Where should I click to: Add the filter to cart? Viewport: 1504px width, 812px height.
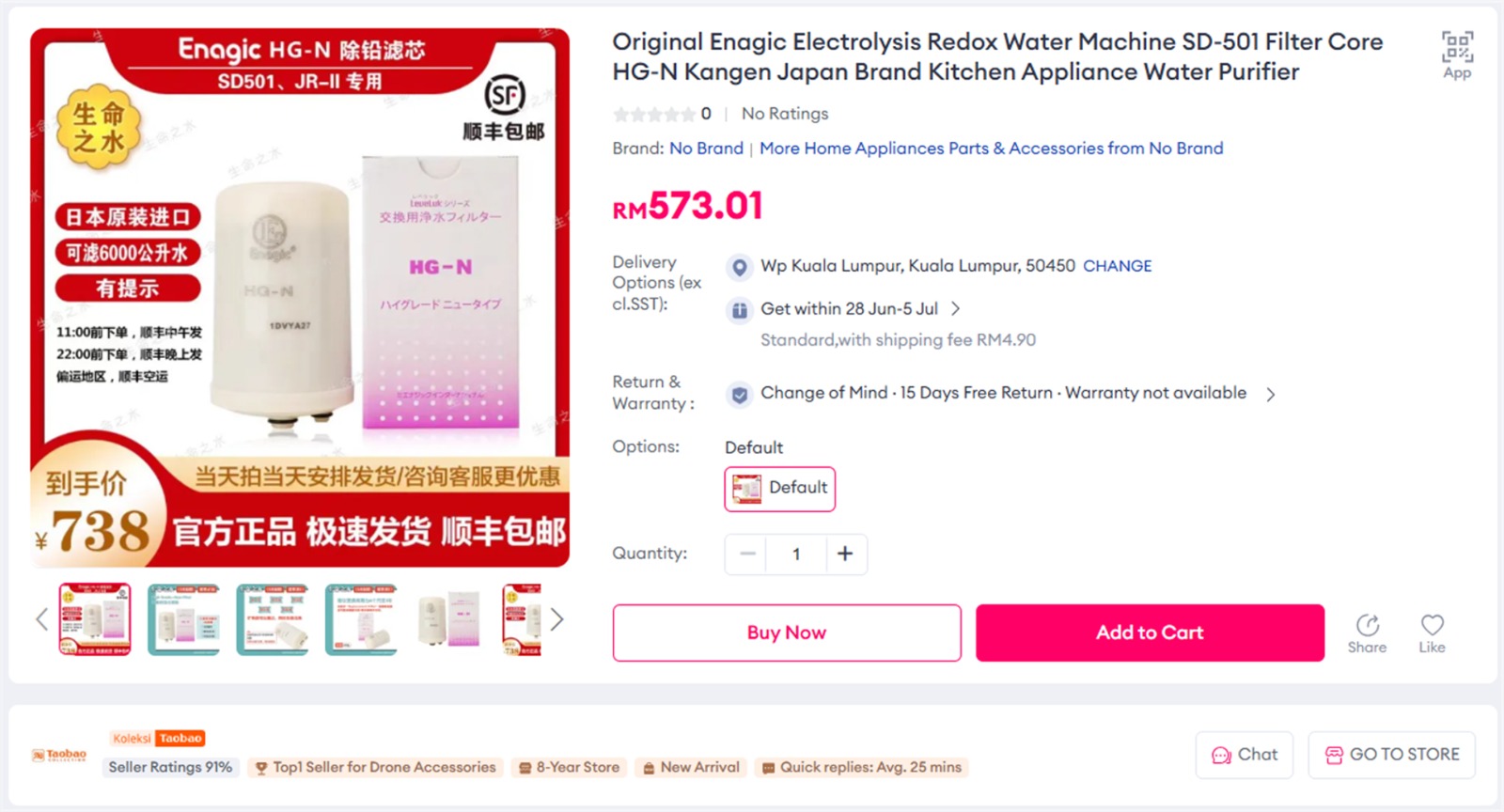1150,632
